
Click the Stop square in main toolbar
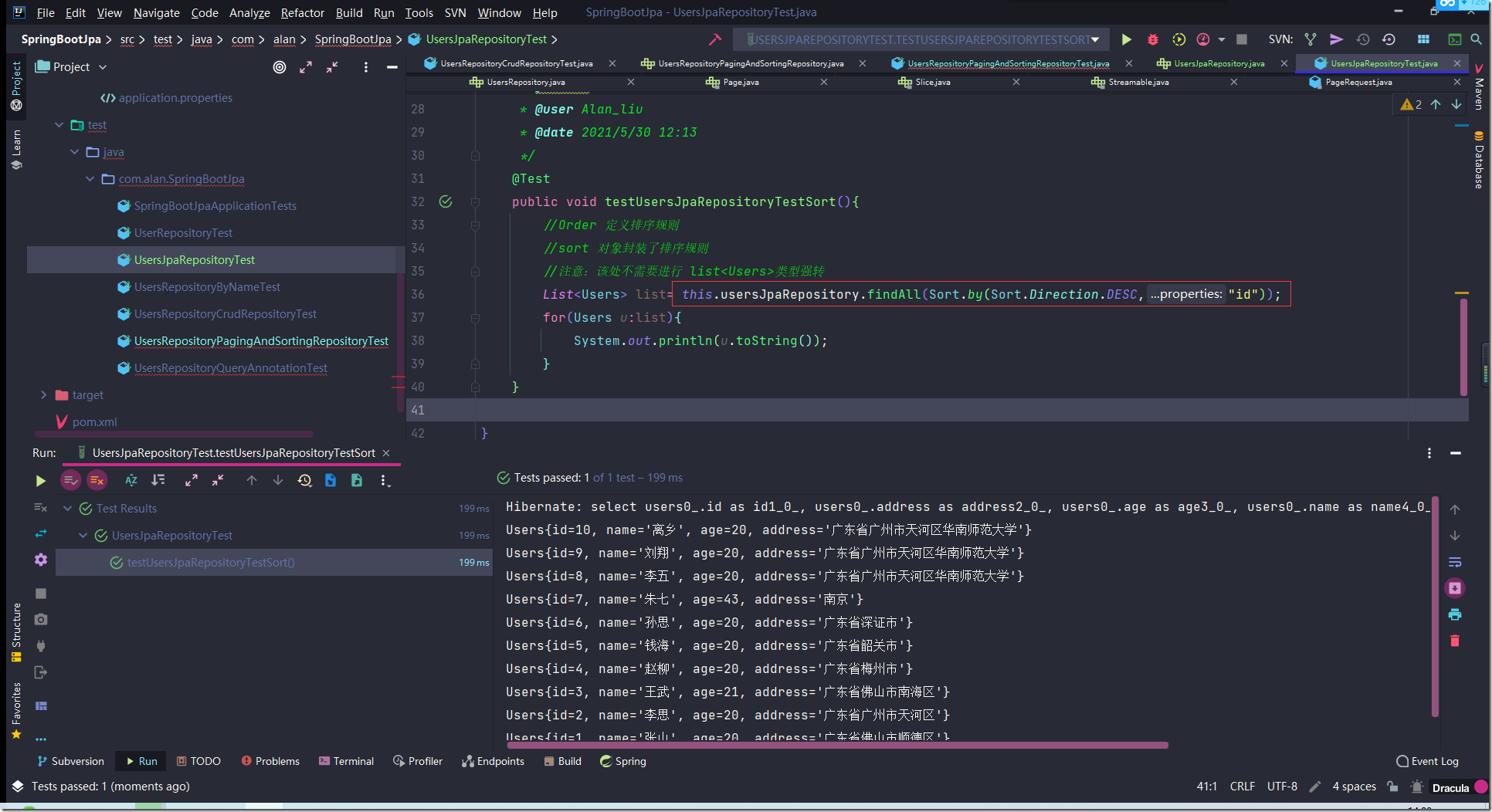pos(1242,39)
